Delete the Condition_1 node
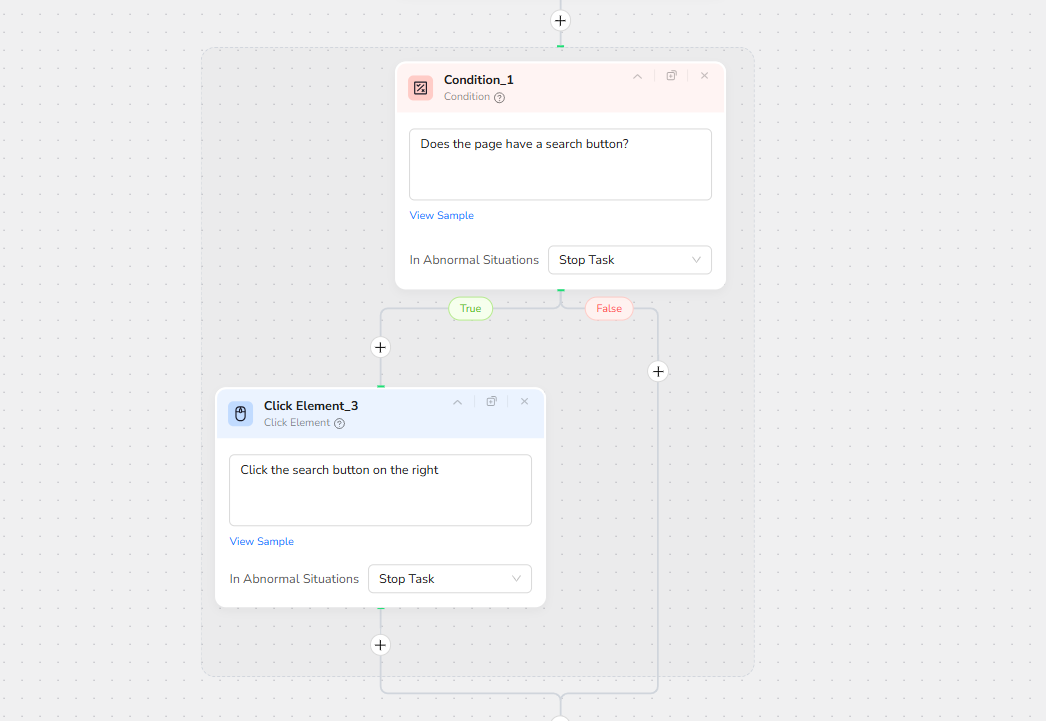This screenshot has width=1046, height=721. pos(704,76)
